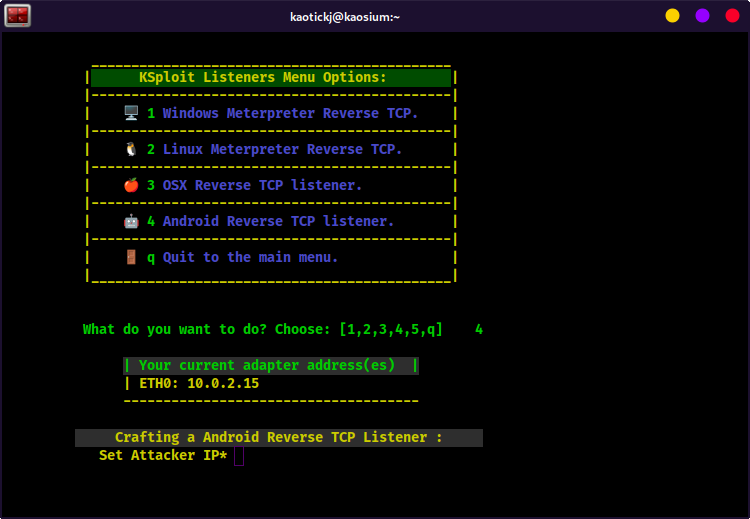The width and height of the screenshot is (750, 519).
Task: Click the door emoji icon
Action: click(131, 257)
